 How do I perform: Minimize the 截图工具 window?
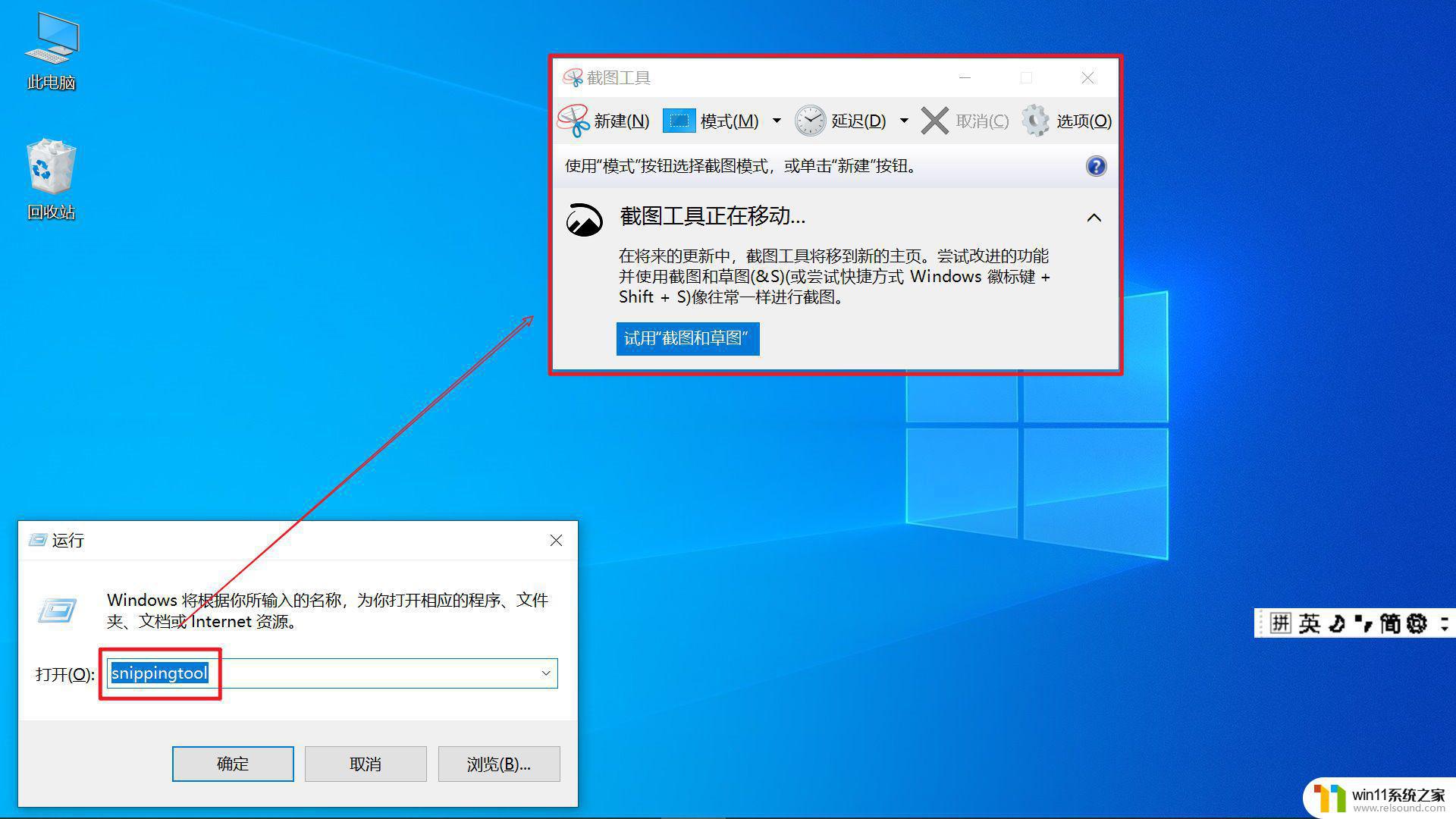click(965, 77)
